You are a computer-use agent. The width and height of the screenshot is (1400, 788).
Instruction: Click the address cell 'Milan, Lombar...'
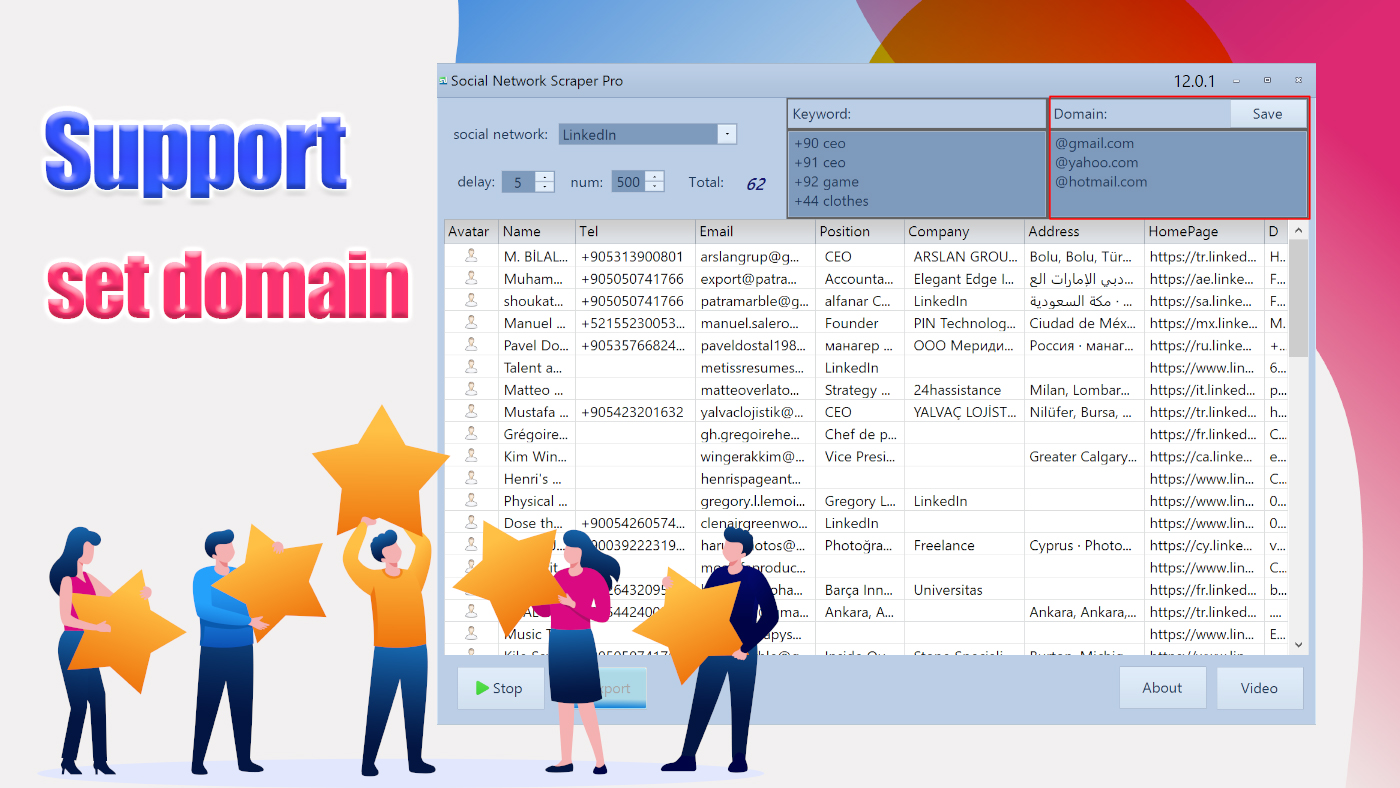coord(1082,389)
